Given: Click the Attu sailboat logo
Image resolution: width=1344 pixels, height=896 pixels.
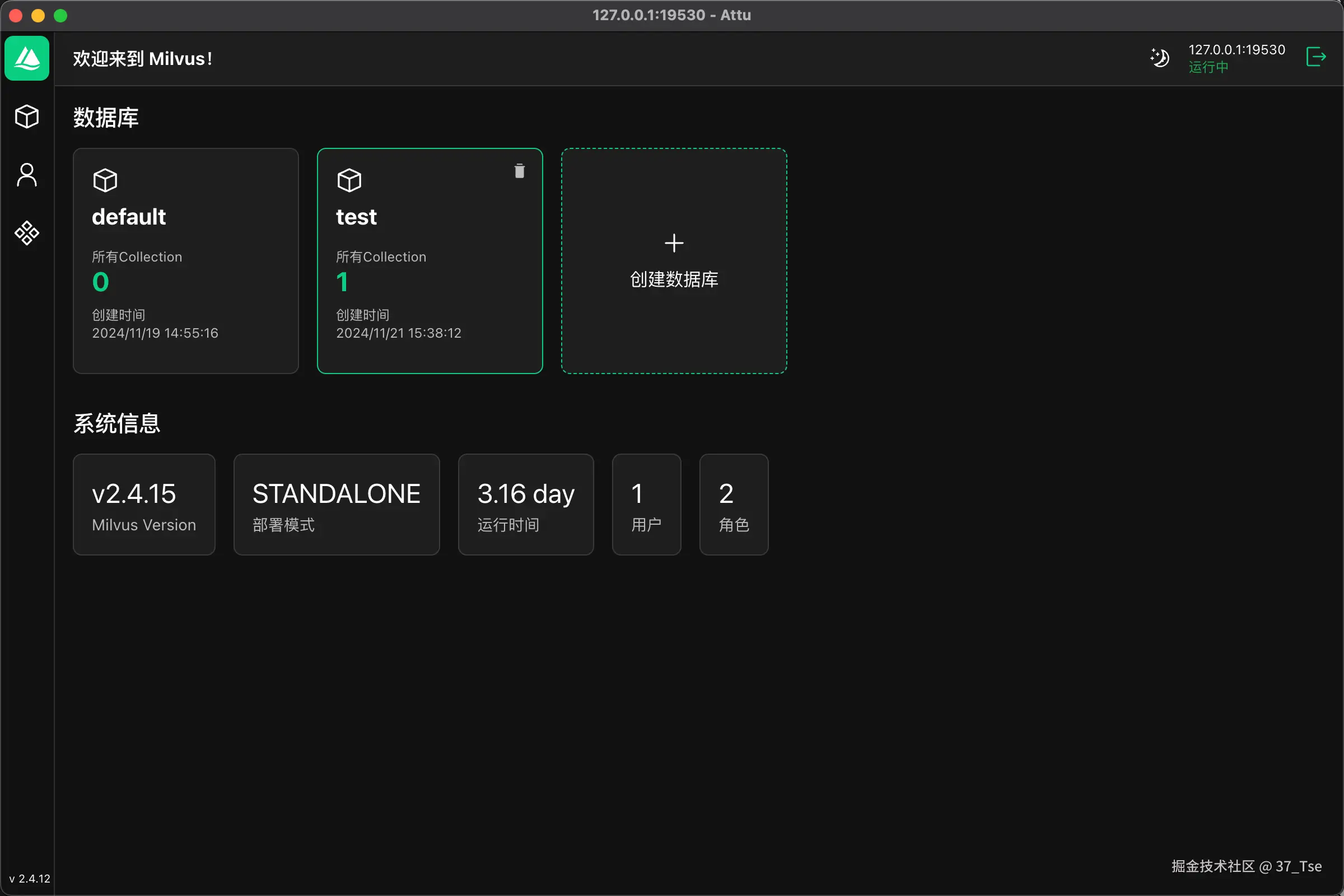Looking at the screenshot, I should (27, 58).
